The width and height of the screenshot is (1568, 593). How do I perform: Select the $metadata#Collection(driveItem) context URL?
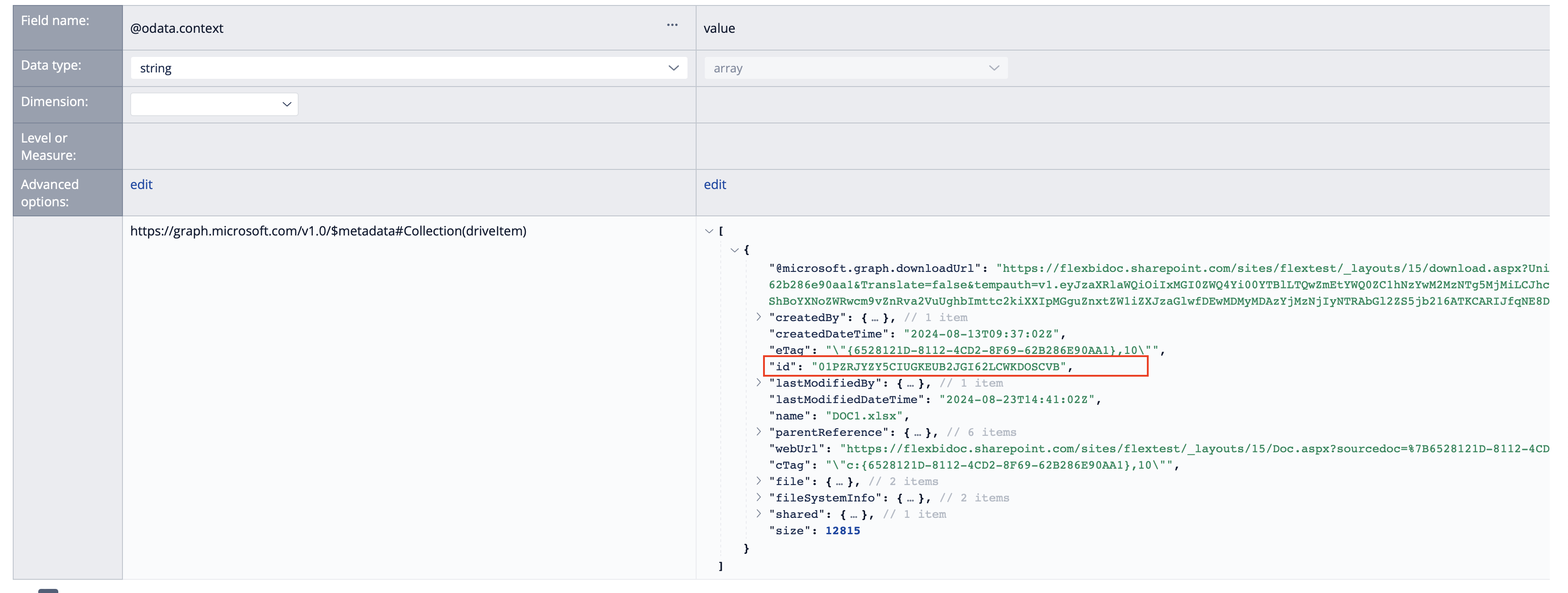(x=329, y=231)
